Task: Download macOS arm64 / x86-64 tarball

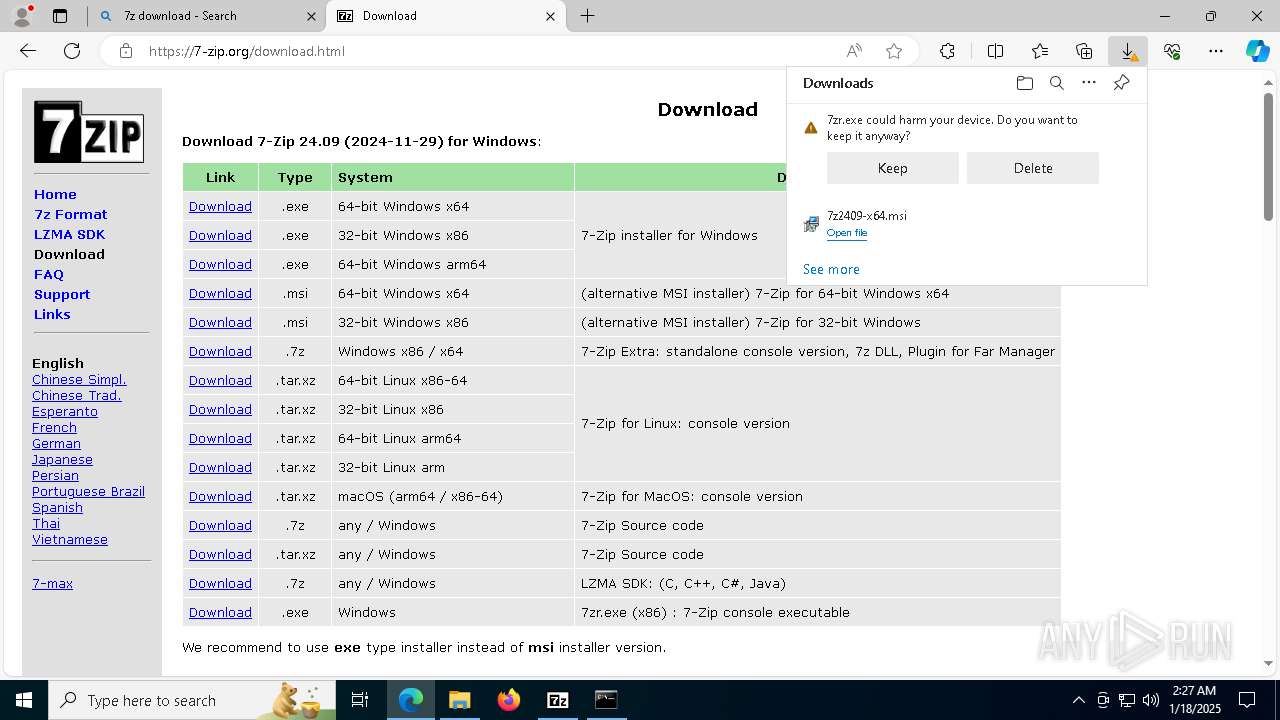Action: click(220, 496)
